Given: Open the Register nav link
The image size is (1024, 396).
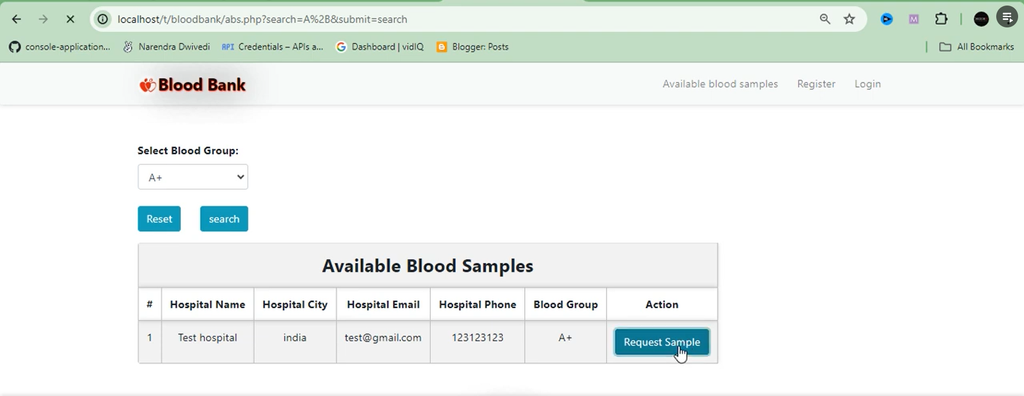Looking at the screenshot, I should [816, 84].
